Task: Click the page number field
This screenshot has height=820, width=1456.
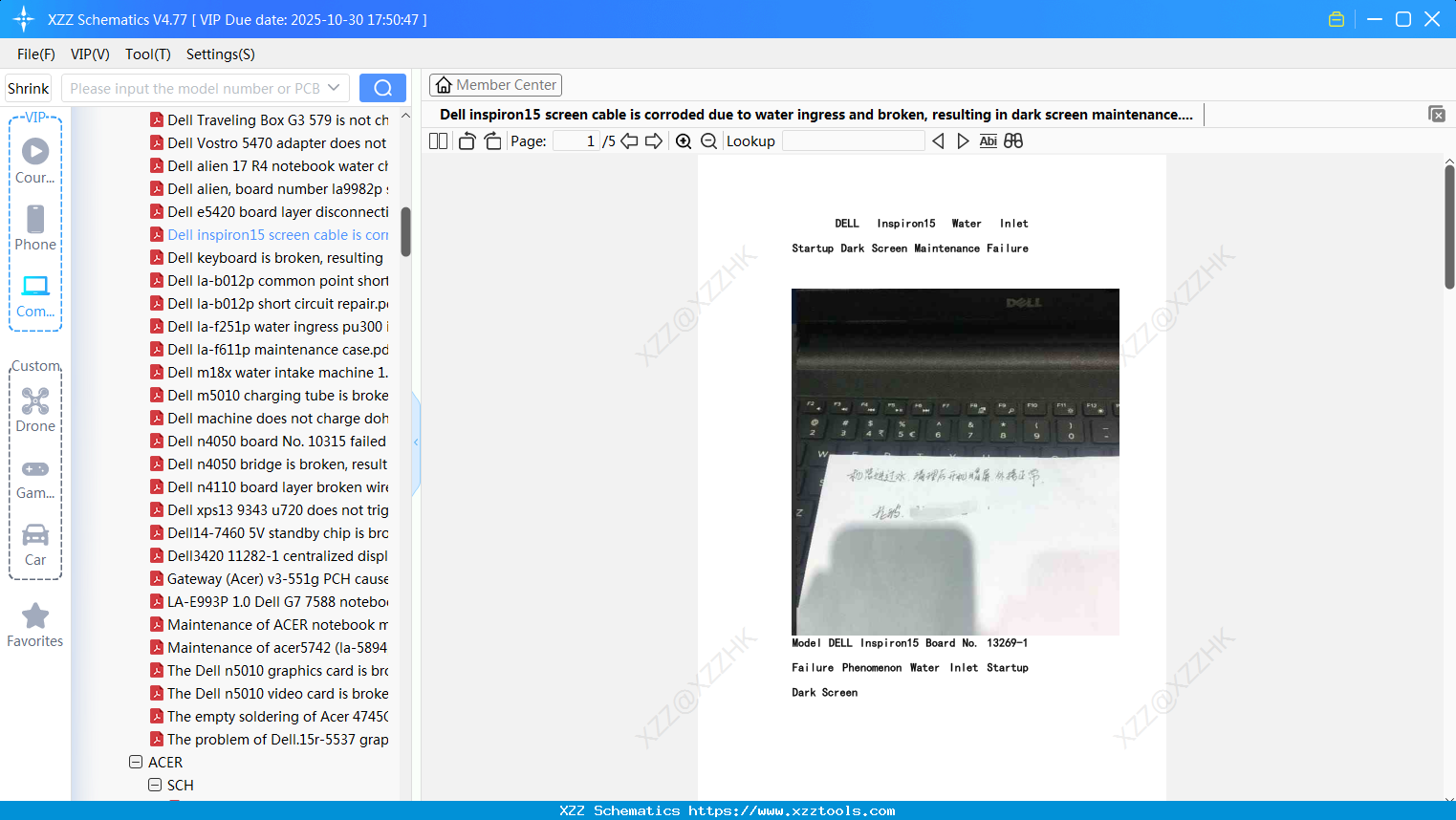Action: tap(576, 141)
